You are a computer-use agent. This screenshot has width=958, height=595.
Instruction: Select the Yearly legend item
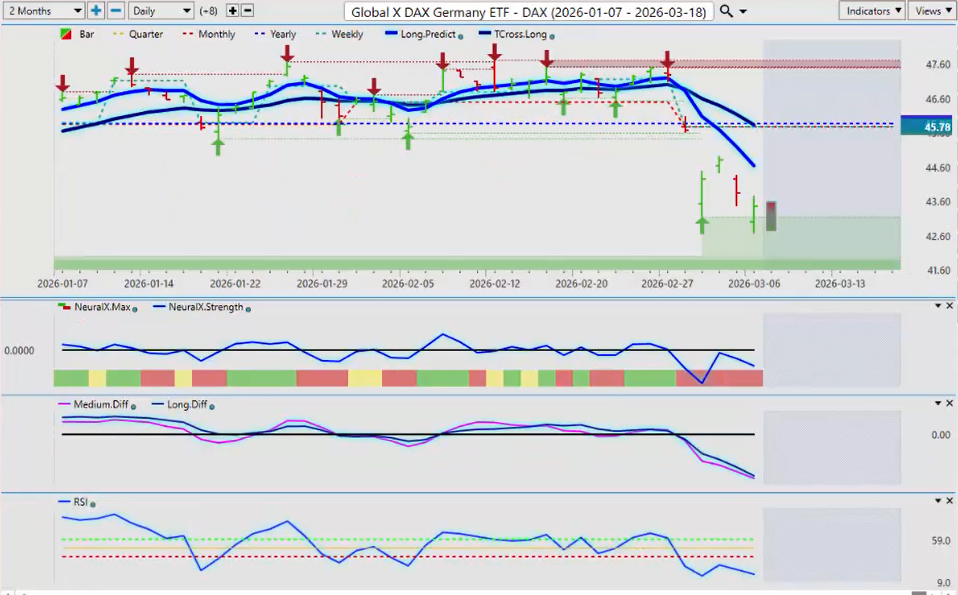[283, 34]
